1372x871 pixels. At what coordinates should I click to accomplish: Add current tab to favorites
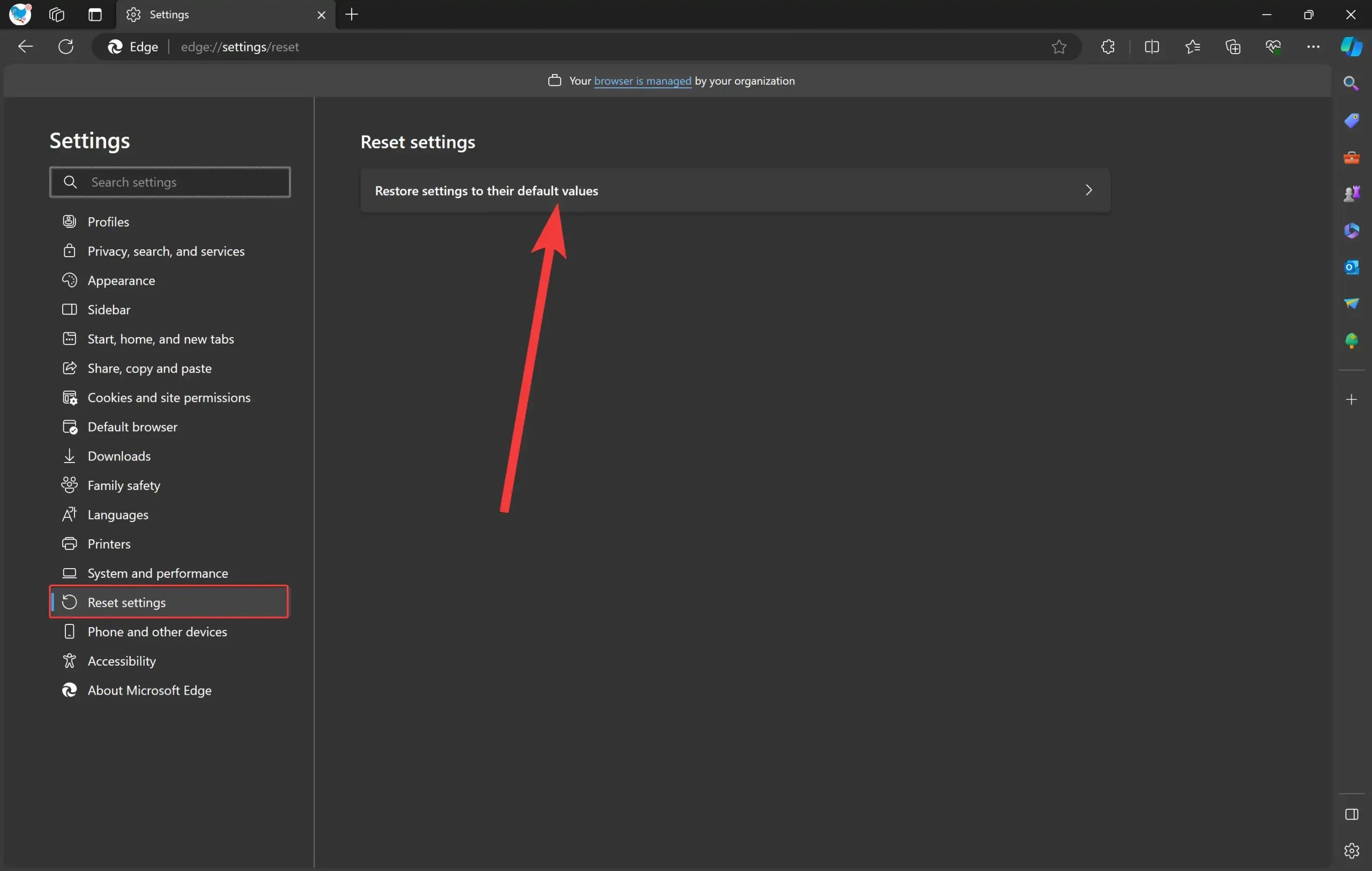1058,47
